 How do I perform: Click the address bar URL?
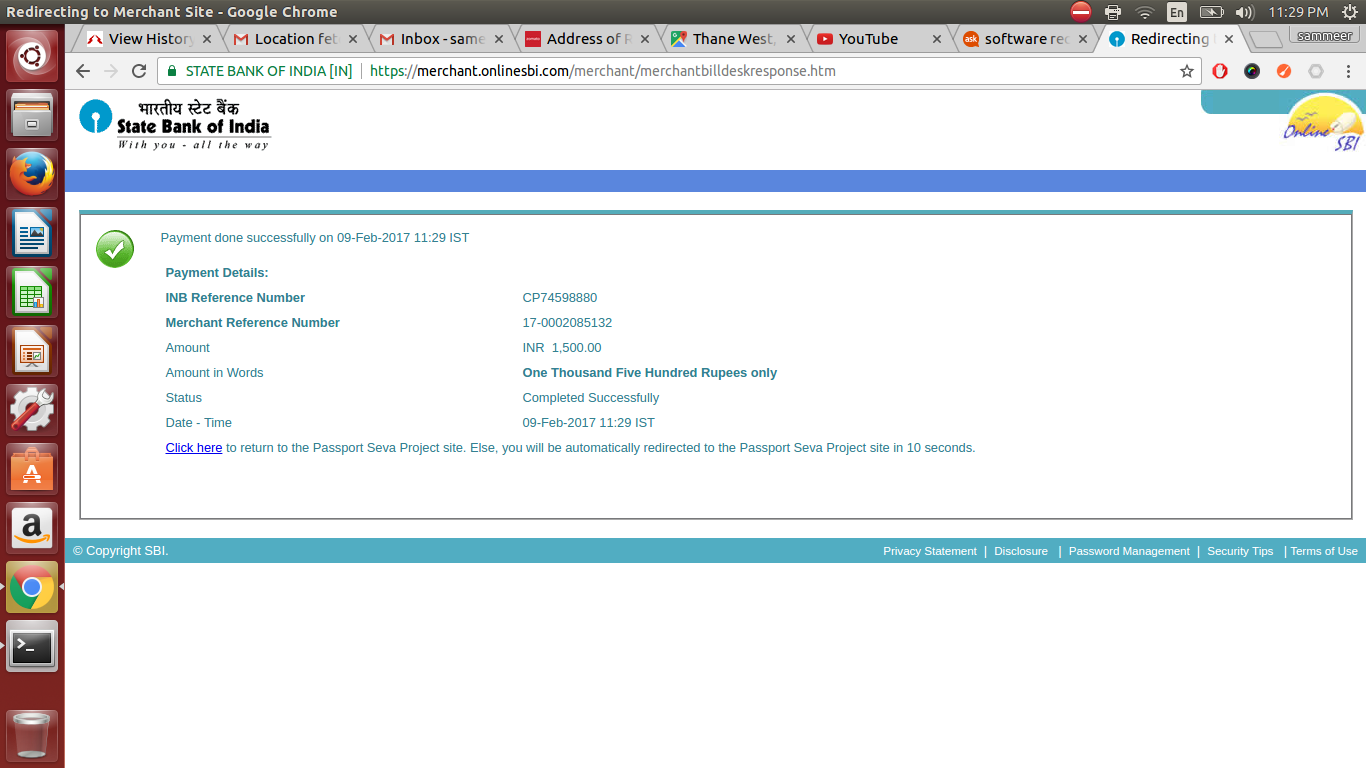coord(603,71)
